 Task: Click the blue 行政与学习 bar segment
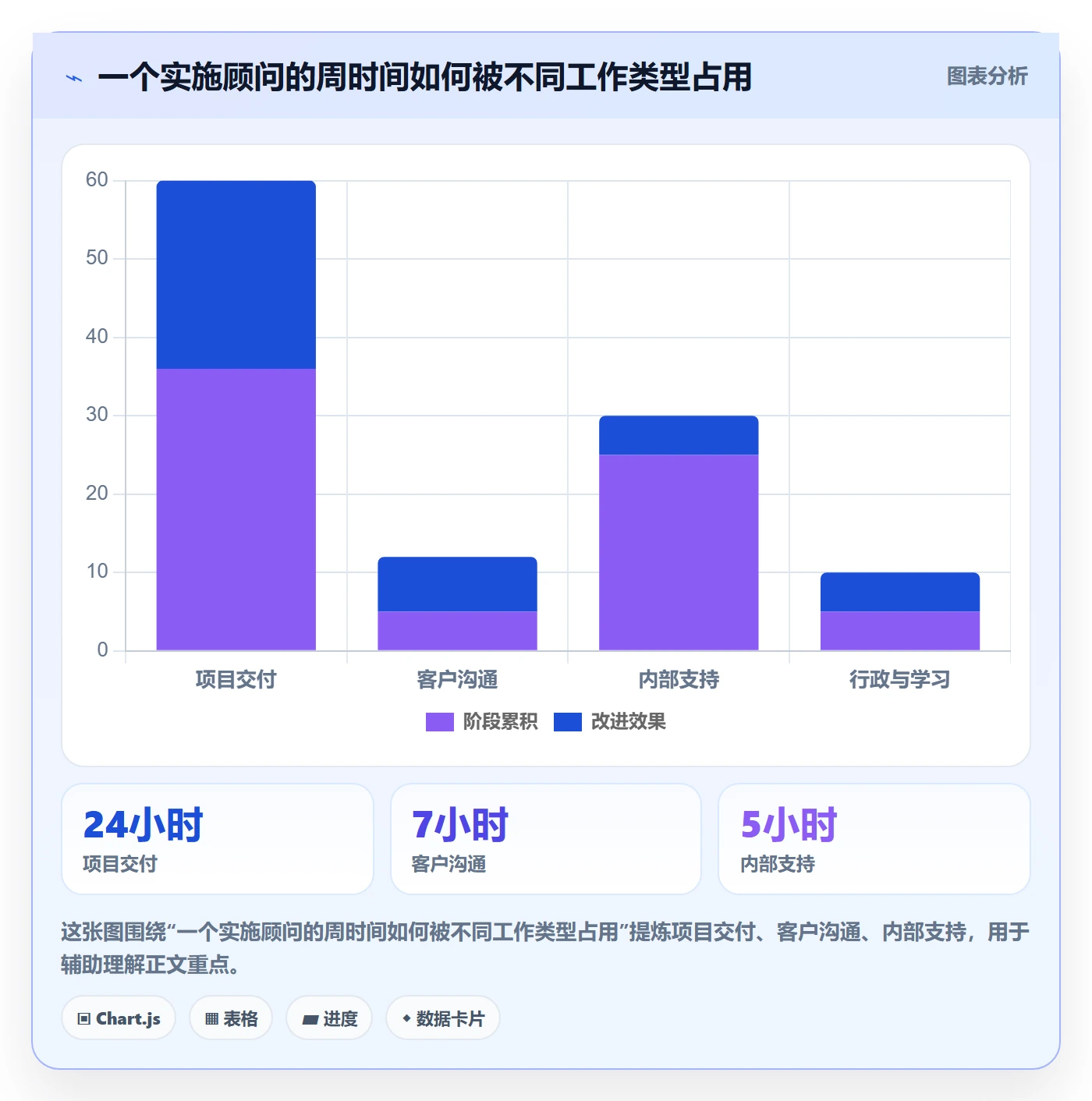(900, 592)
